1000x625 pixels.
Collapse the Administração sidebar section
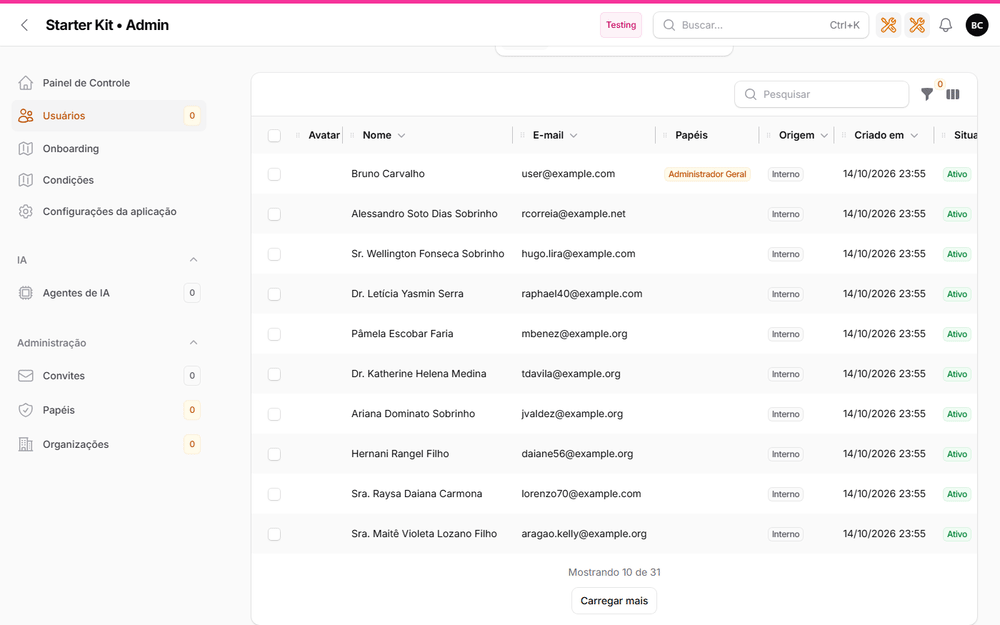pyautogui.click(x=193, y=342)
